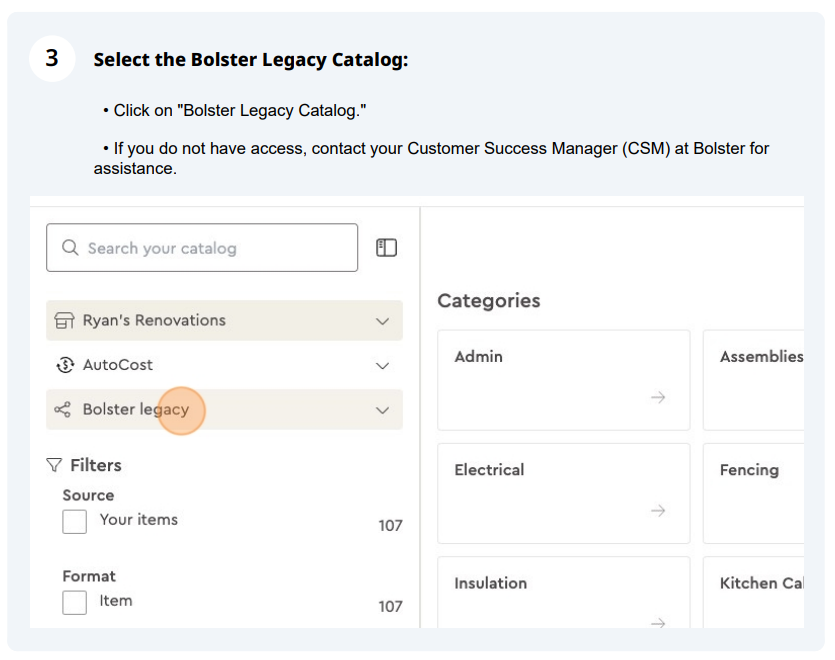Click the arrow on Electrical card
Image resolution: width=835 pixels, height=660 pixels.
(658, 511)
